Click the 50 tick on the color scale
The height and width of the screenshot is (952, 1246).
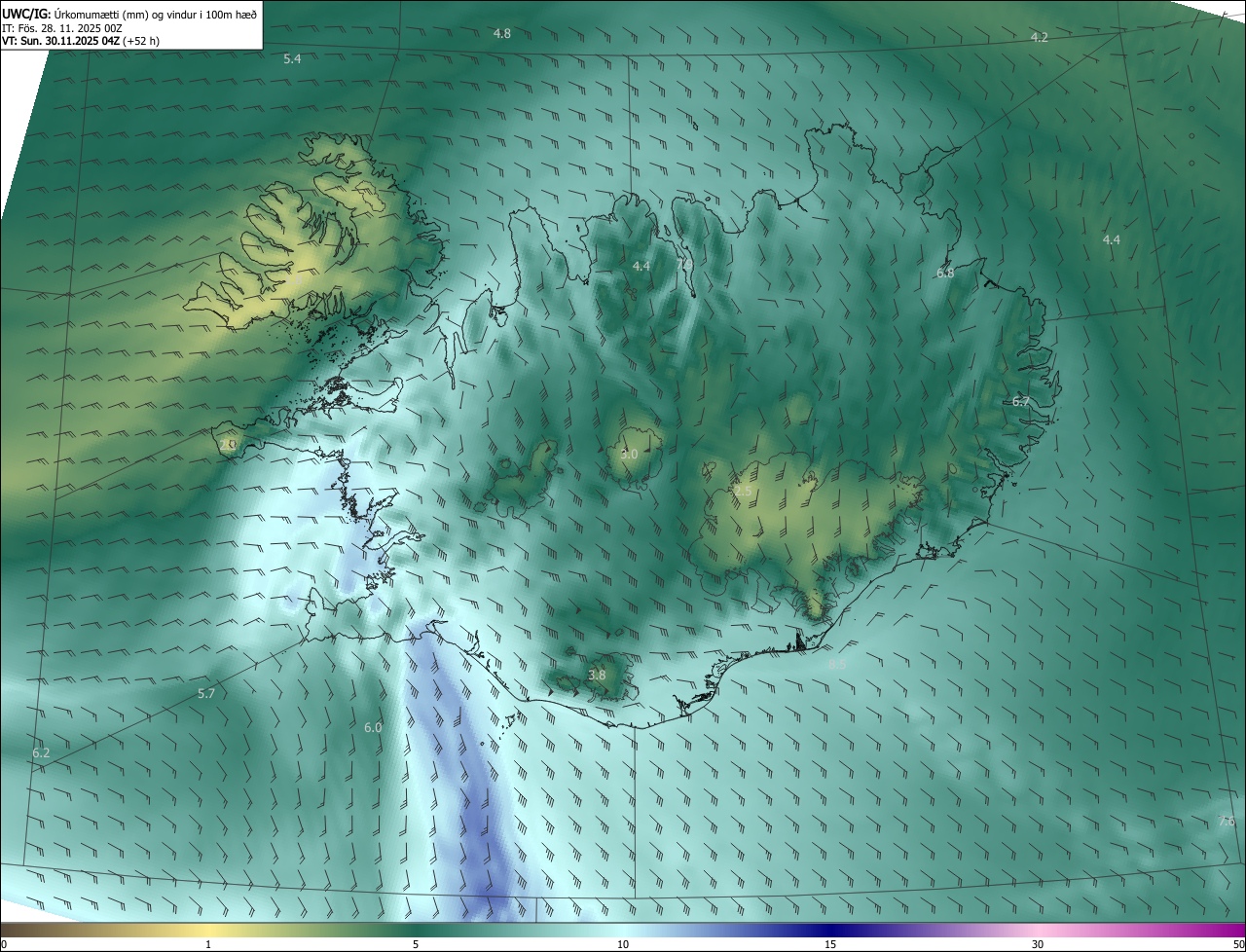pos(1238,944)
